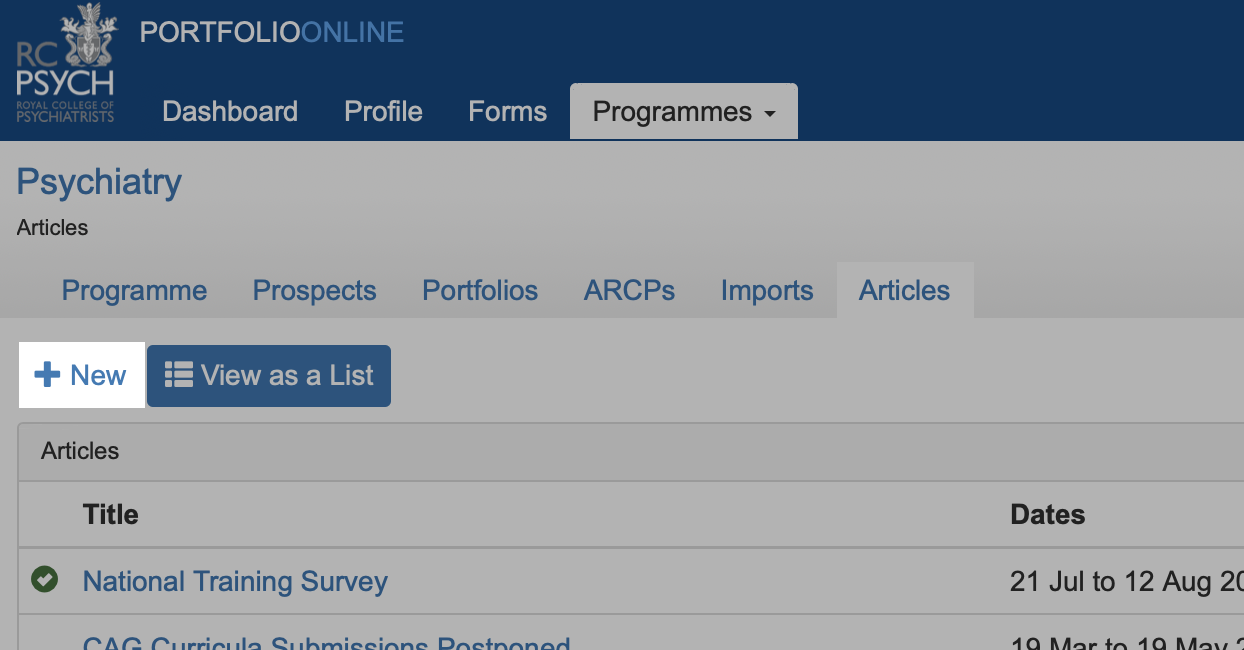This screenshot has width=1244, height=650.
Task: Open the Dashboard menu item
Action: [230, 111]
